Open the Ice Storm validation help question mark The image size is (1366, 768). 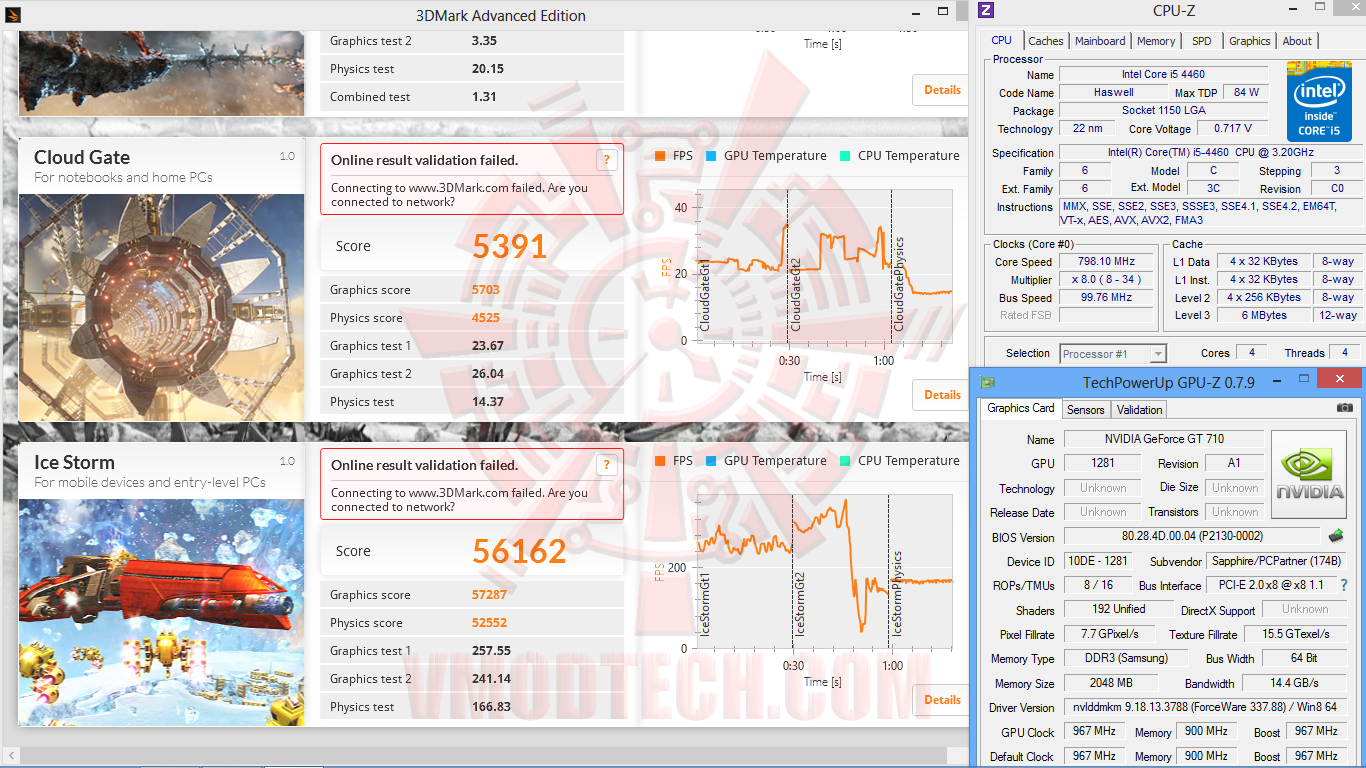tap(606, 465)
